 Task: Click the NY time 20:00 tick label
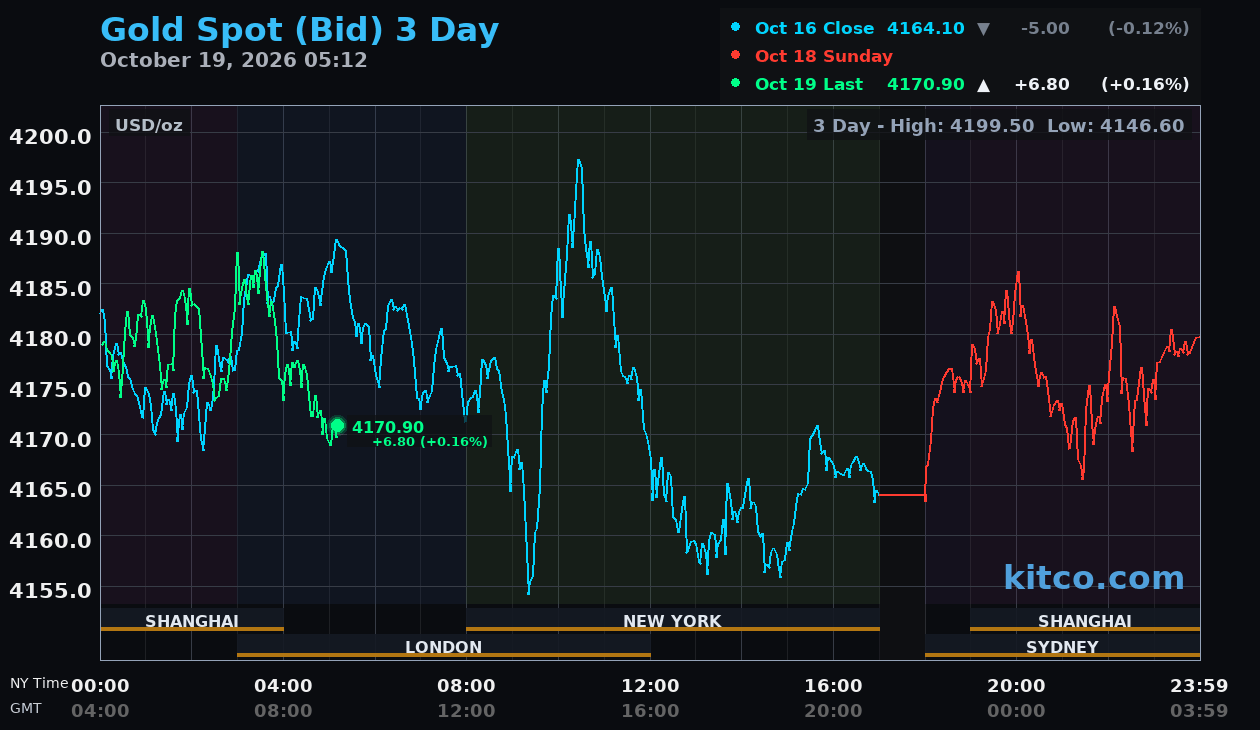(1016, 686)
